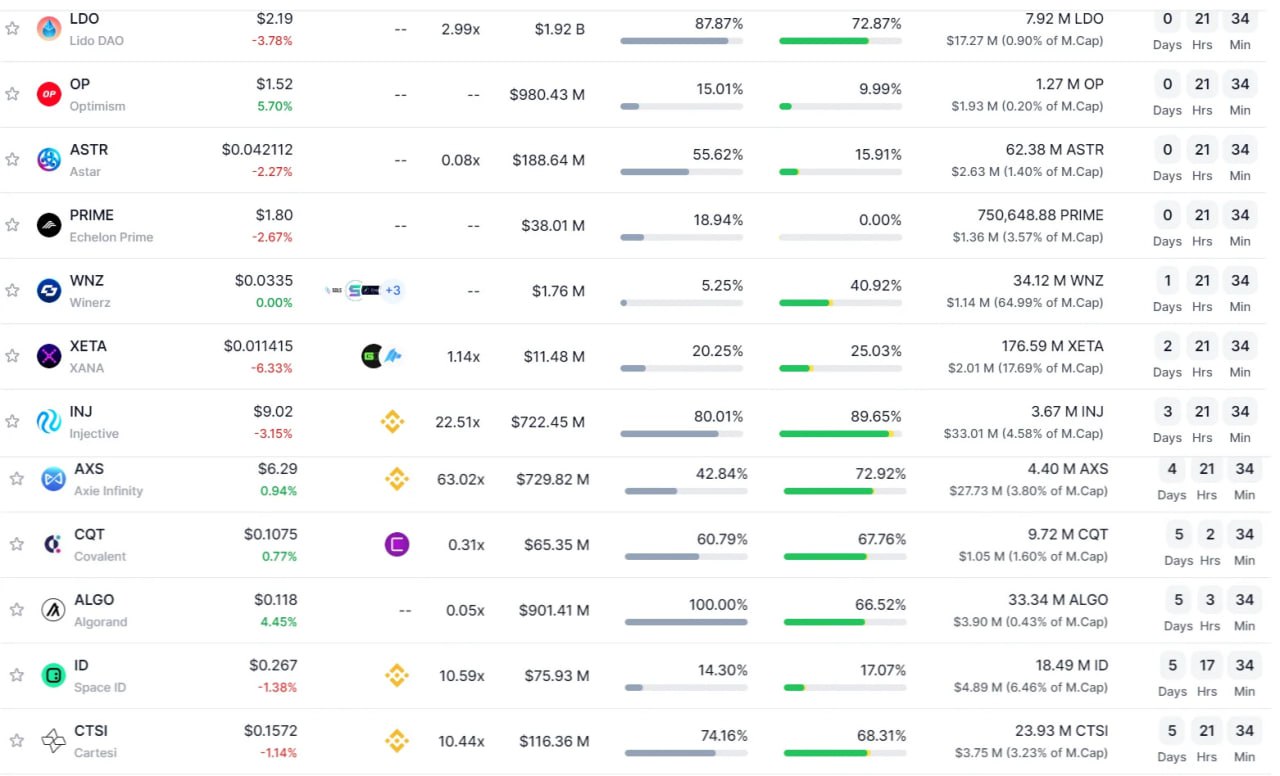Open the CTSI ticker link
The image size is (1280, 776).
[90, 731]
